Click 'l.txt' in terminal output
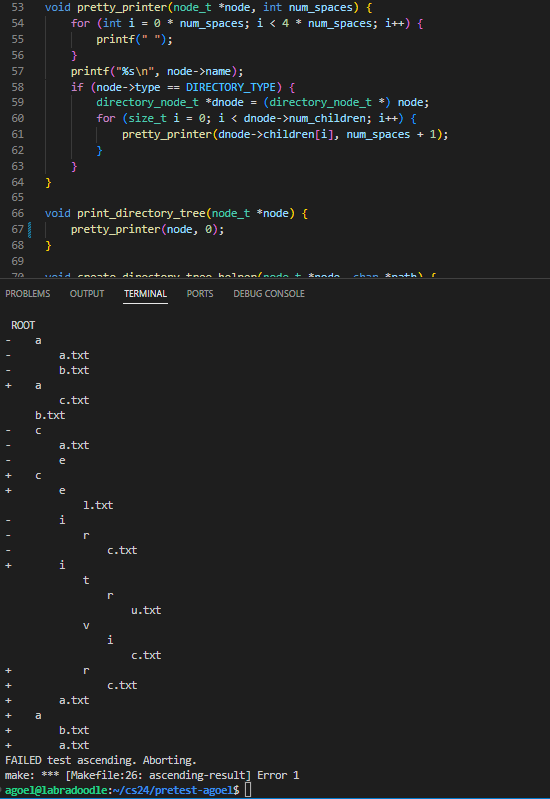This screenshot has height=799, width=550. [x=98, y=505]
